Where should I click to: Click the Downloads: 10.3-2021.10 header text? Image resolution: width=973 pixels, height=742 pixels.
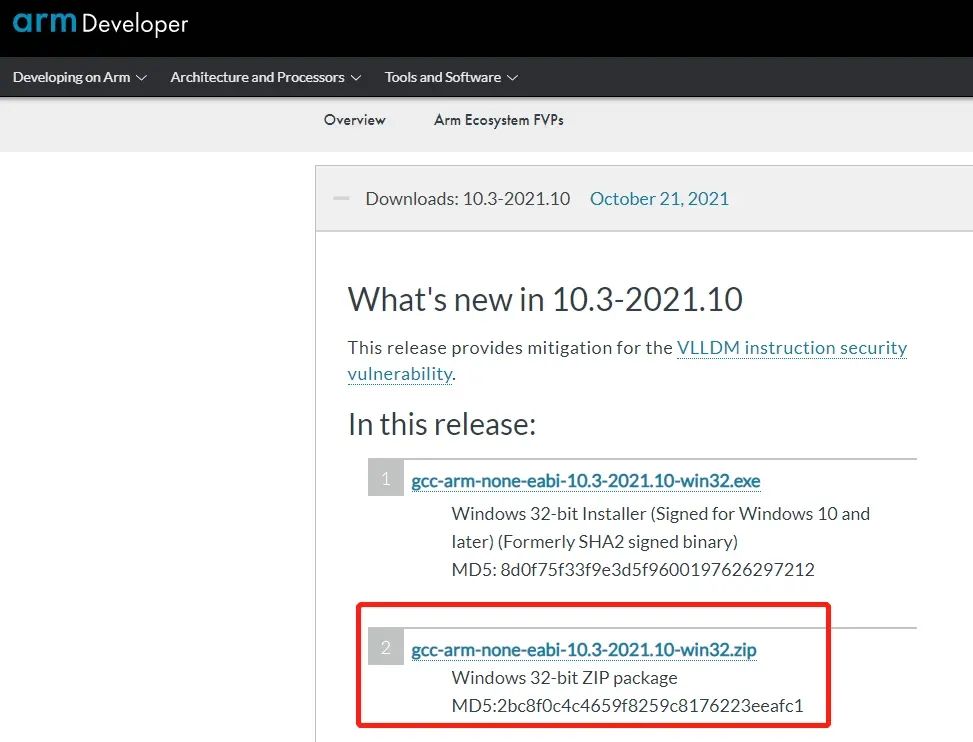point(467,199)
